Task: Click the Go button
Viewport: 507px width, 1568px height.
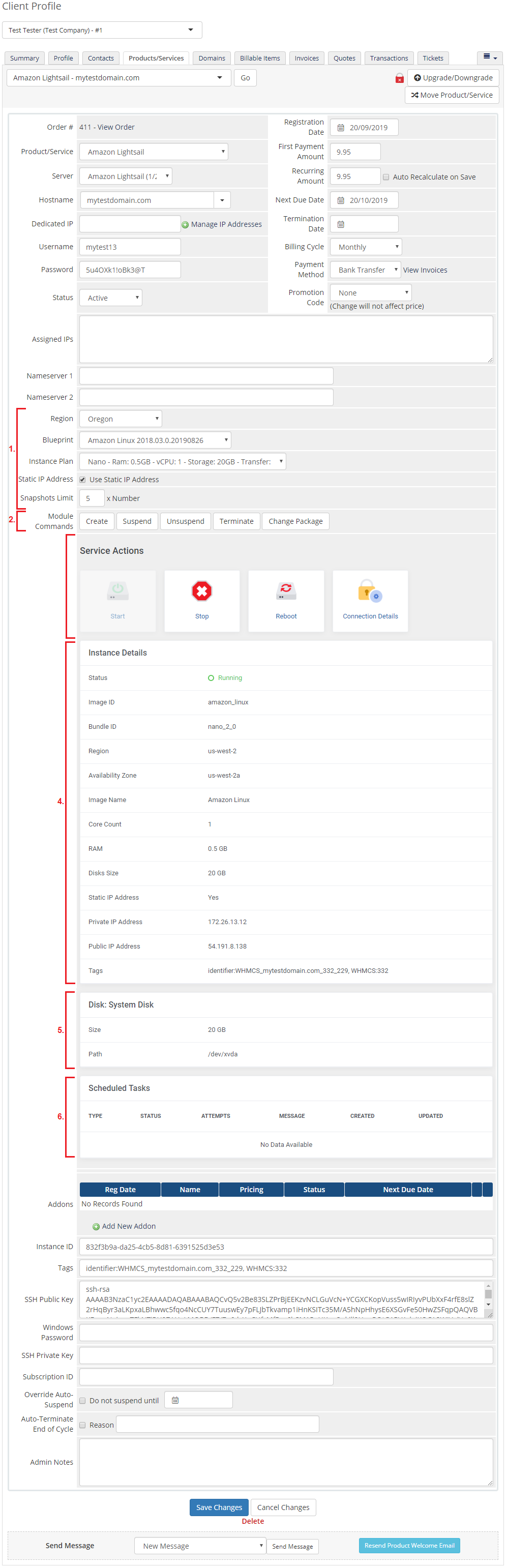Action: coord(245,78)
